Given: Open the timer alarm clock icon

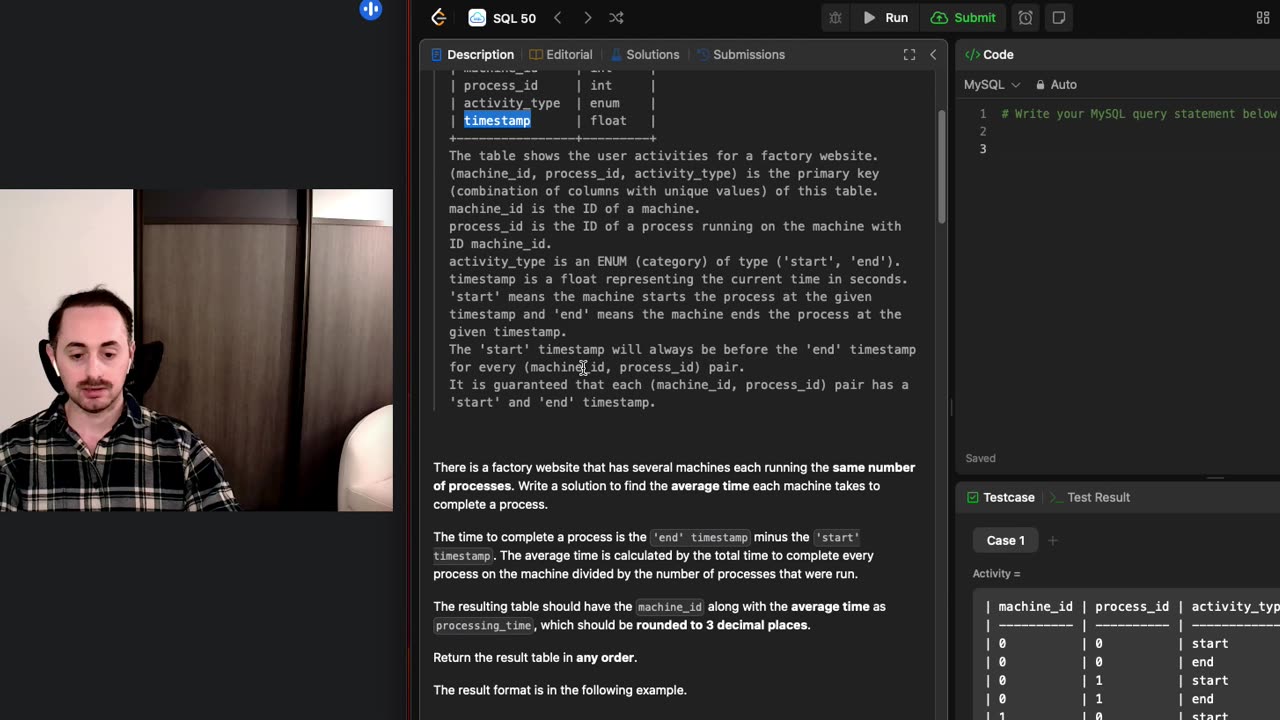Looking at the screenshot, I should click(x=1025, y=18).
